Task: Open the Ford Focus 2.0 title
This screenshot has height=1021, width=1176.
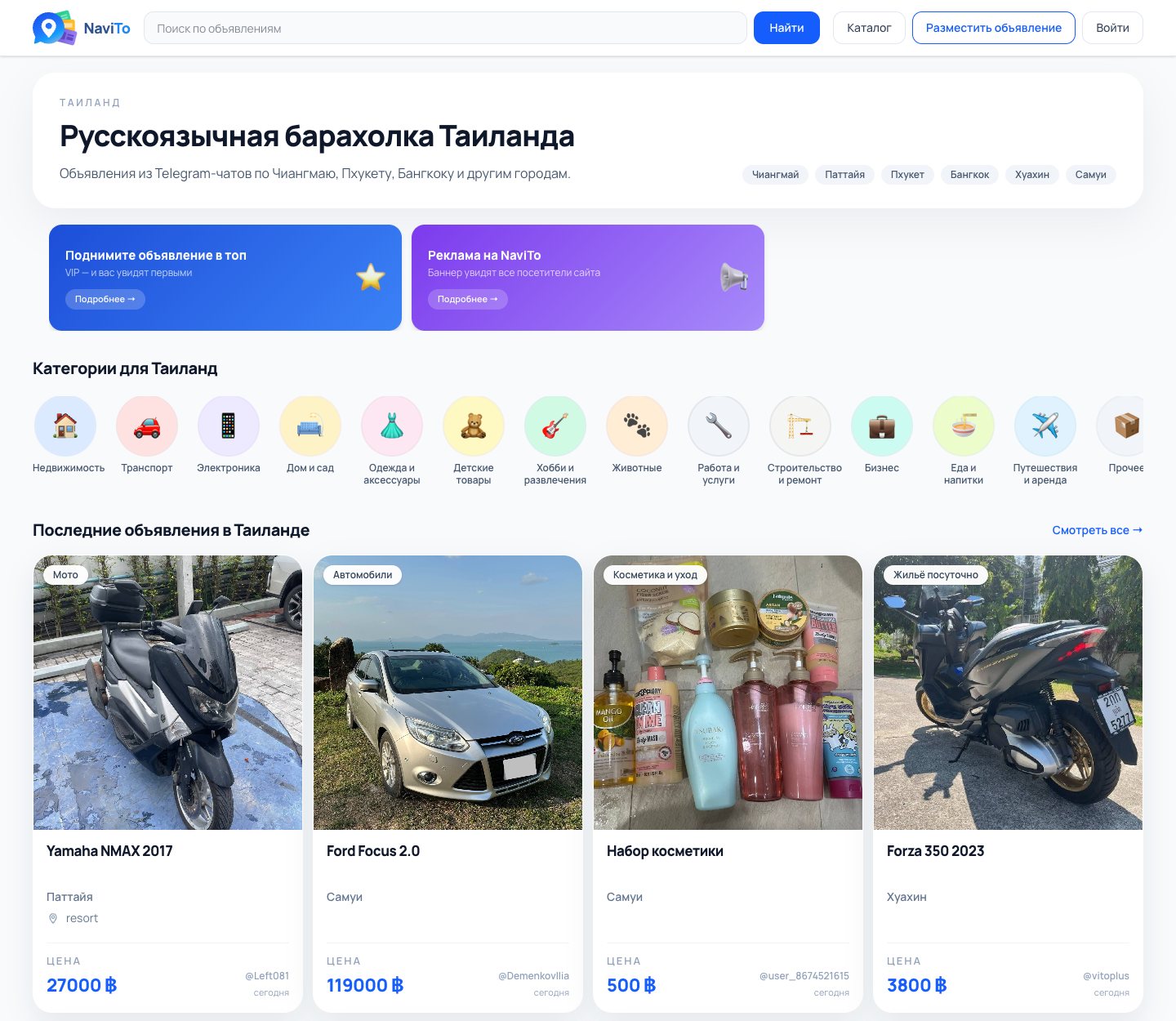Action: tap(373, 851)
